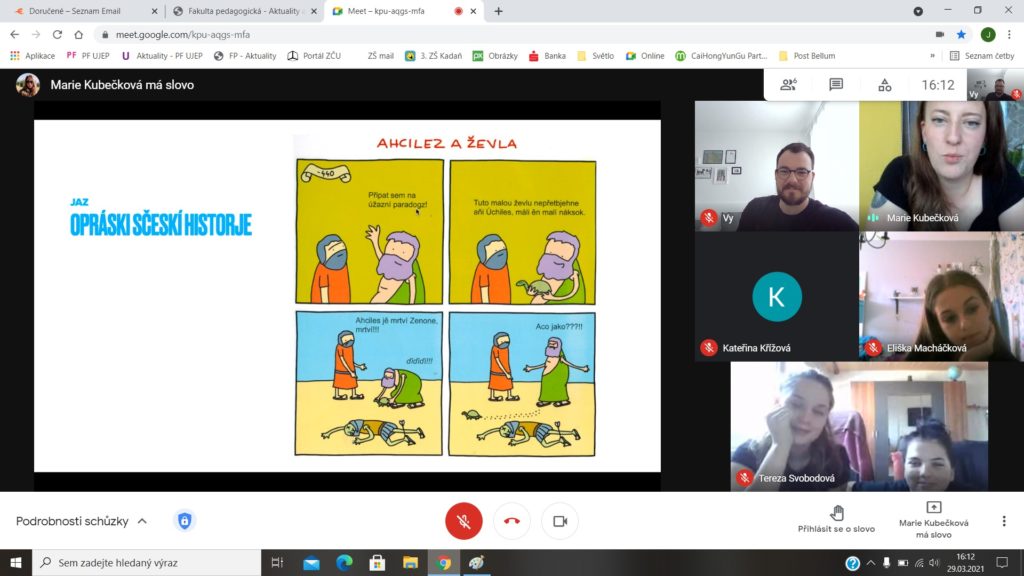Expand Podrobnosti schůzky details

[82, 521]
